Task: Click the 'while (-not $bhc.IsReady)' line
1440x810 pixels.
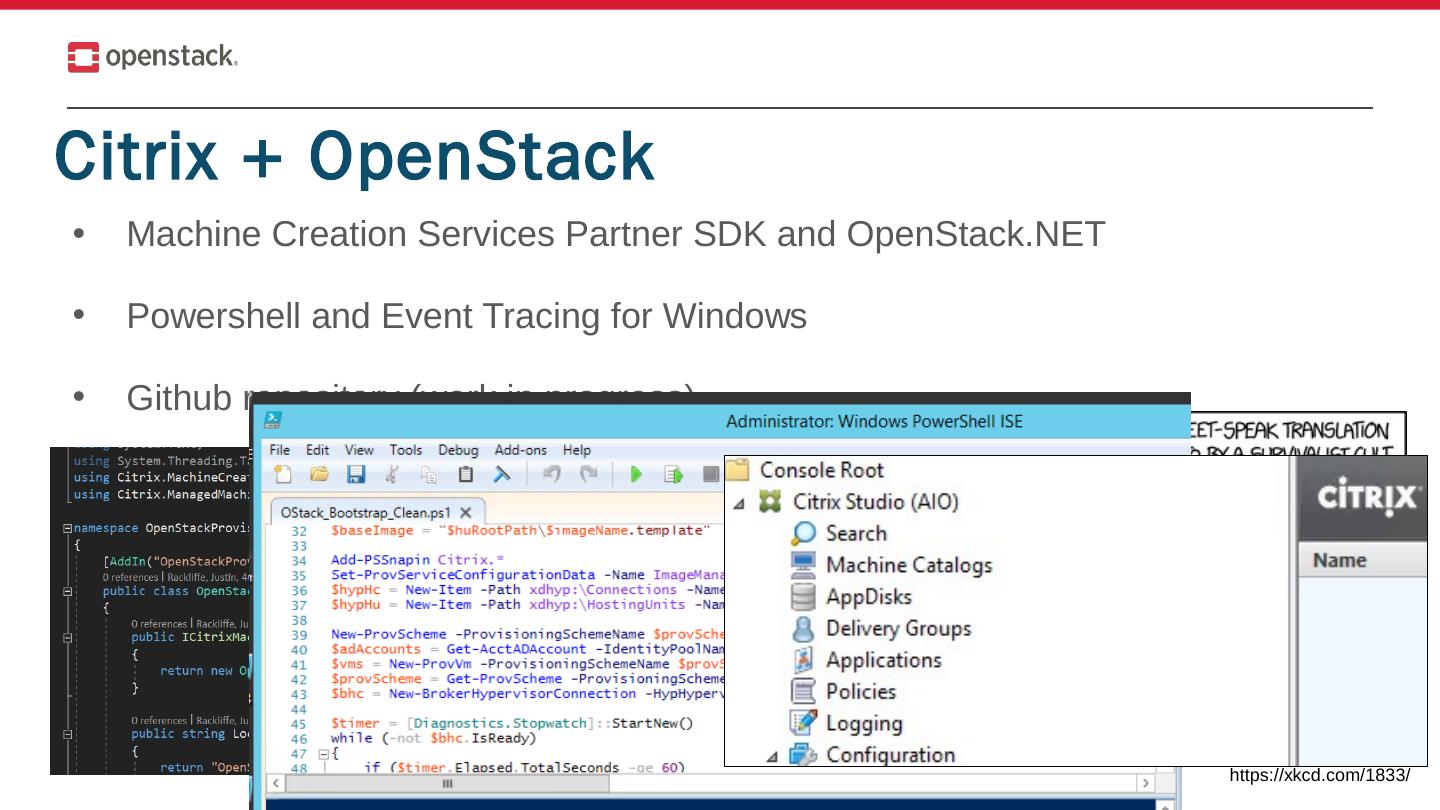Action: (434, 739)
